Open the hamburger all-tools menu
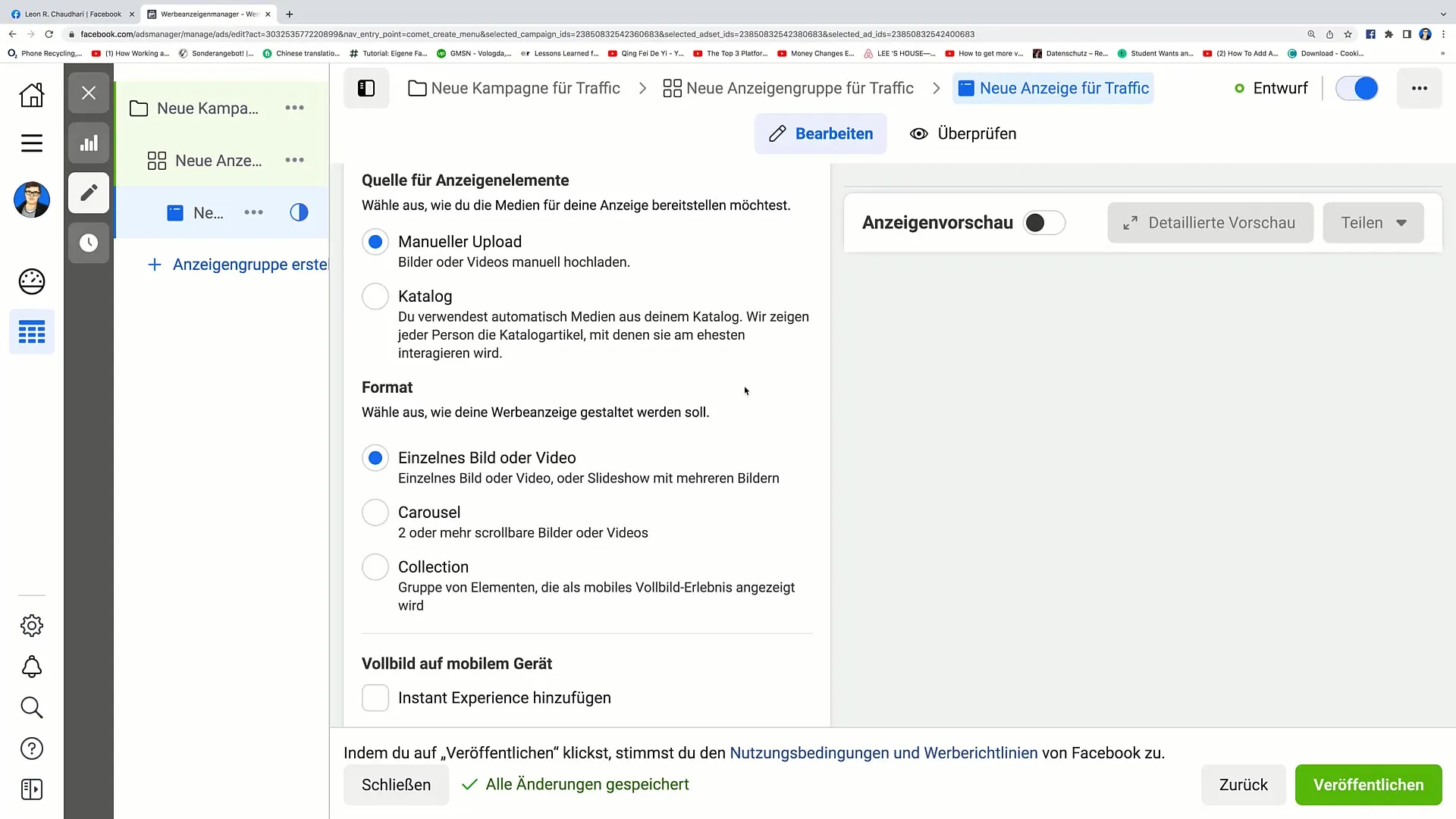The height and width of the screenshot is (819, 1456). [32, 143]
